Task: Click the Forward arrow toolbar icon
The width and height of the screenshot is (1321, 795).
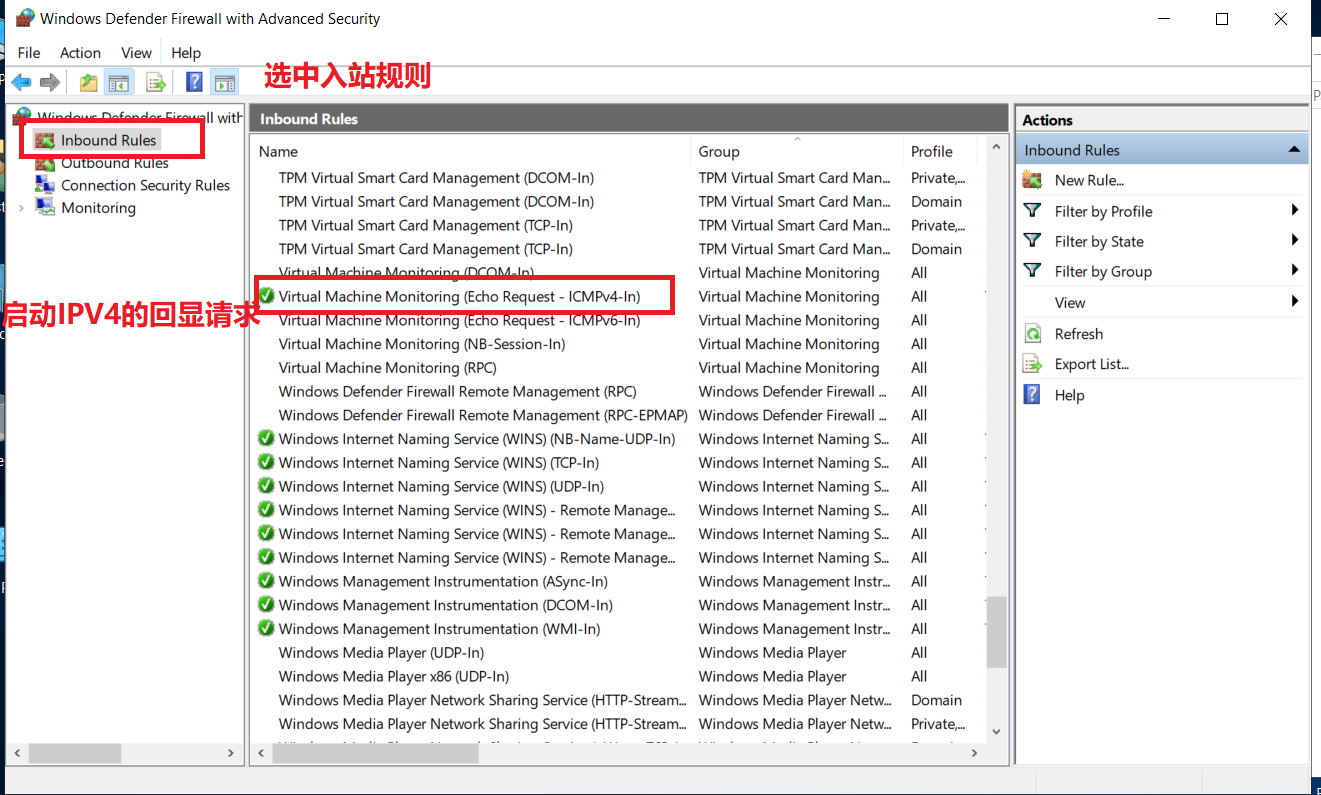Action: point(50,82)
